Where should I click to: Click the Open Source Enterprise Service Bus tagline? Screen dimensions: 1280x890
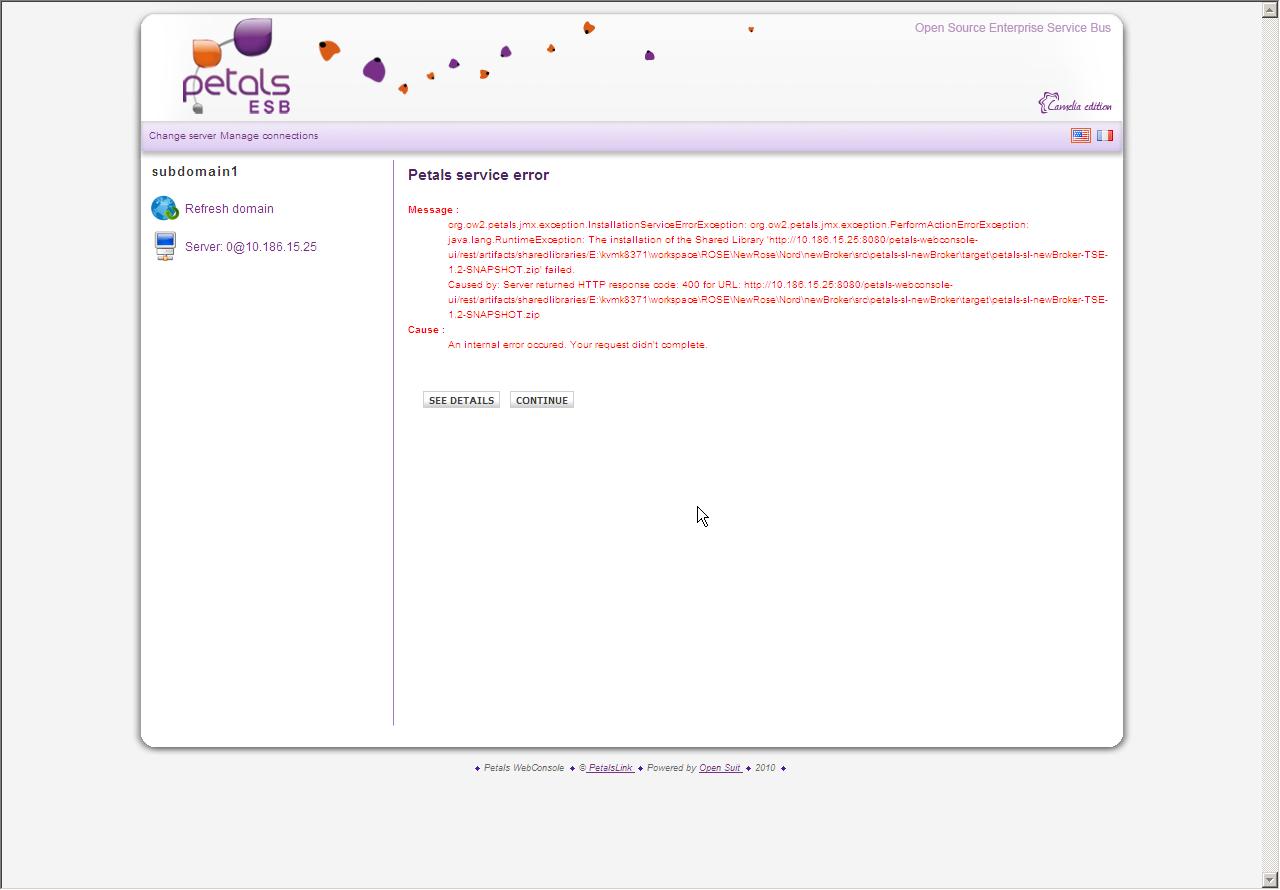pos(1012,28)
